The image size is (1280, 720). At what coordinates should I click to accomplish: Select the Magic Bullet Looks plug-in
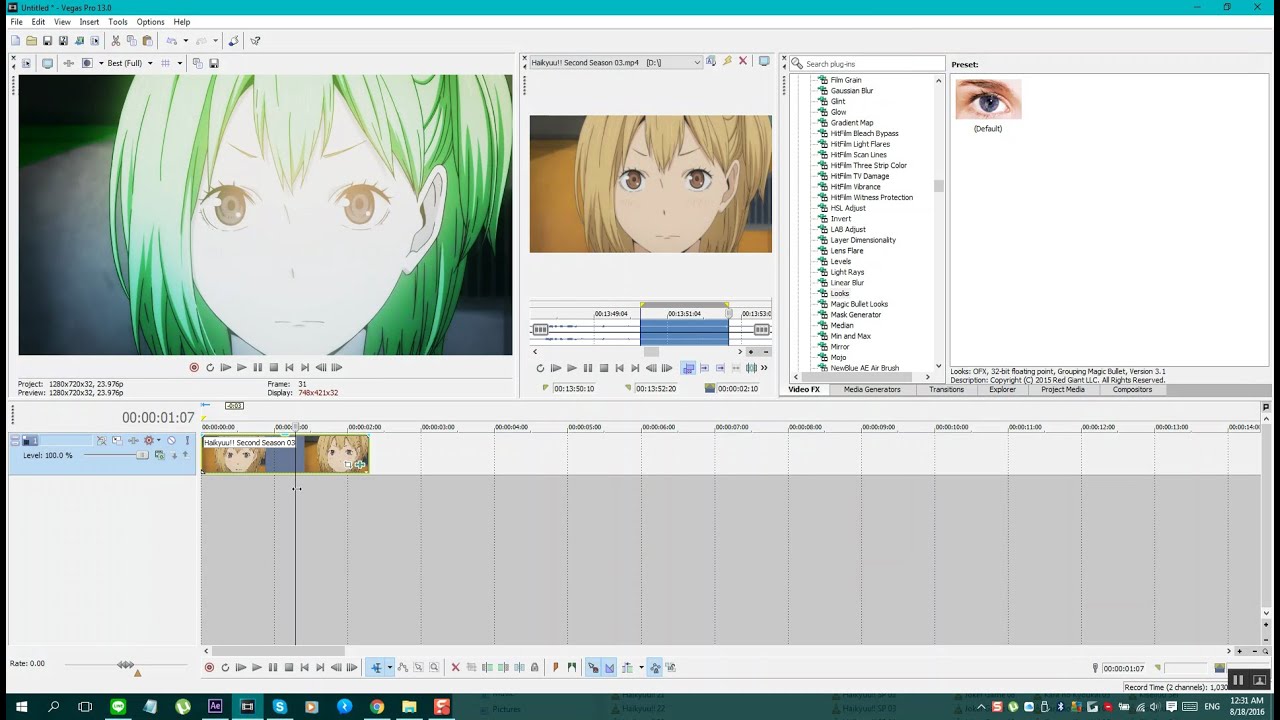pyautogui.click(x=858, y=304)
